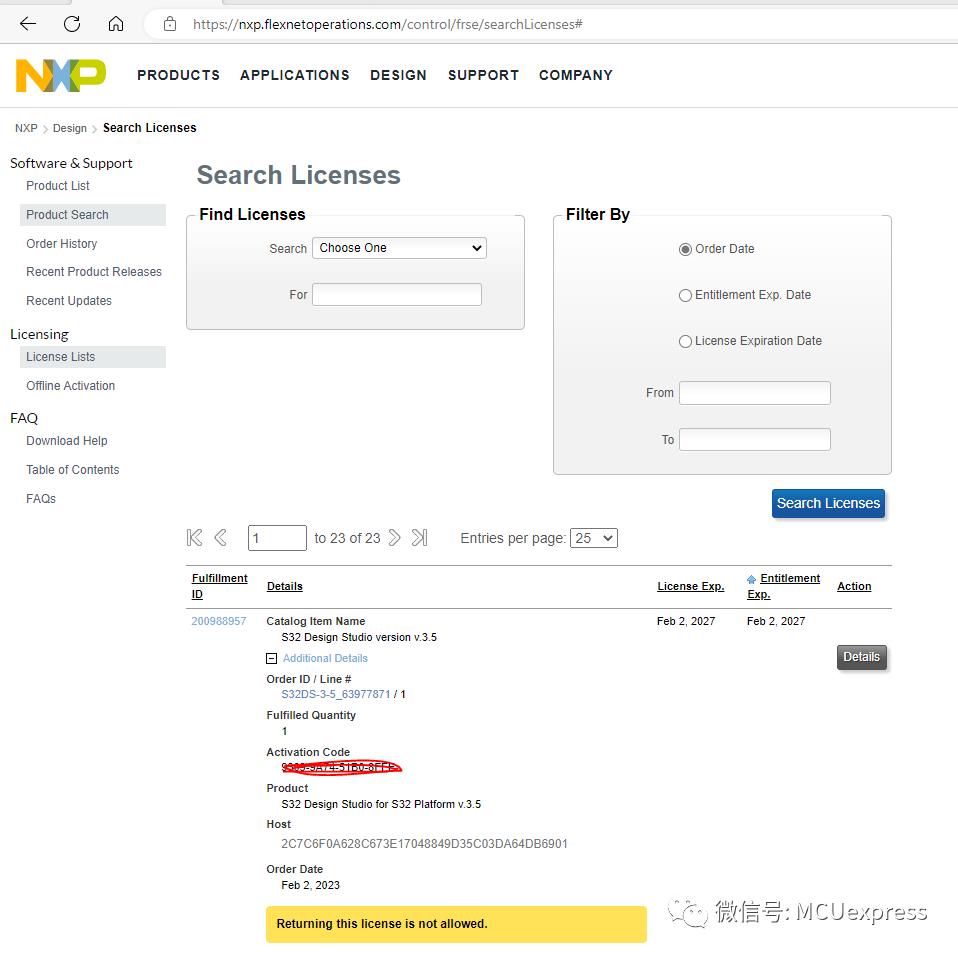
Task: Click the Entitlement Exp. sort arrow icon
Action: (x=751, y=579)
